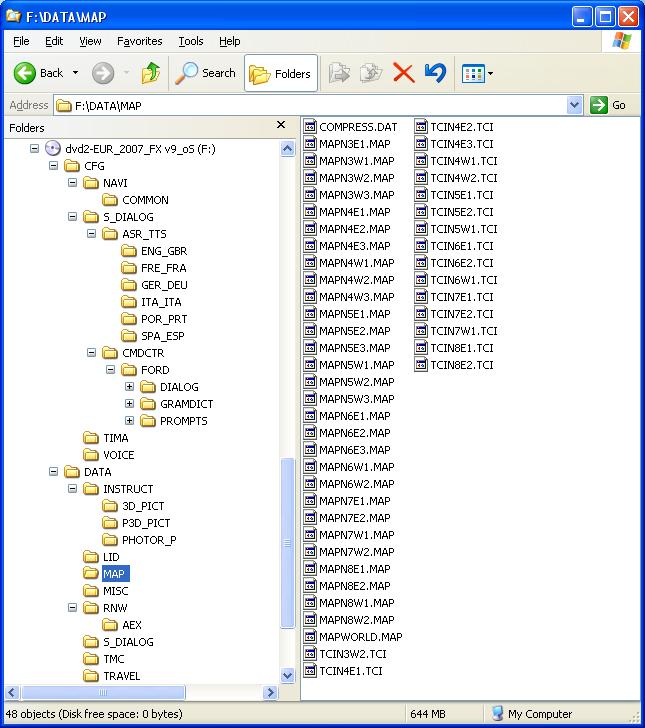Screen dimensions: 645x728
Task: Open the Favorites menu
Action: (x=139, y=41)
